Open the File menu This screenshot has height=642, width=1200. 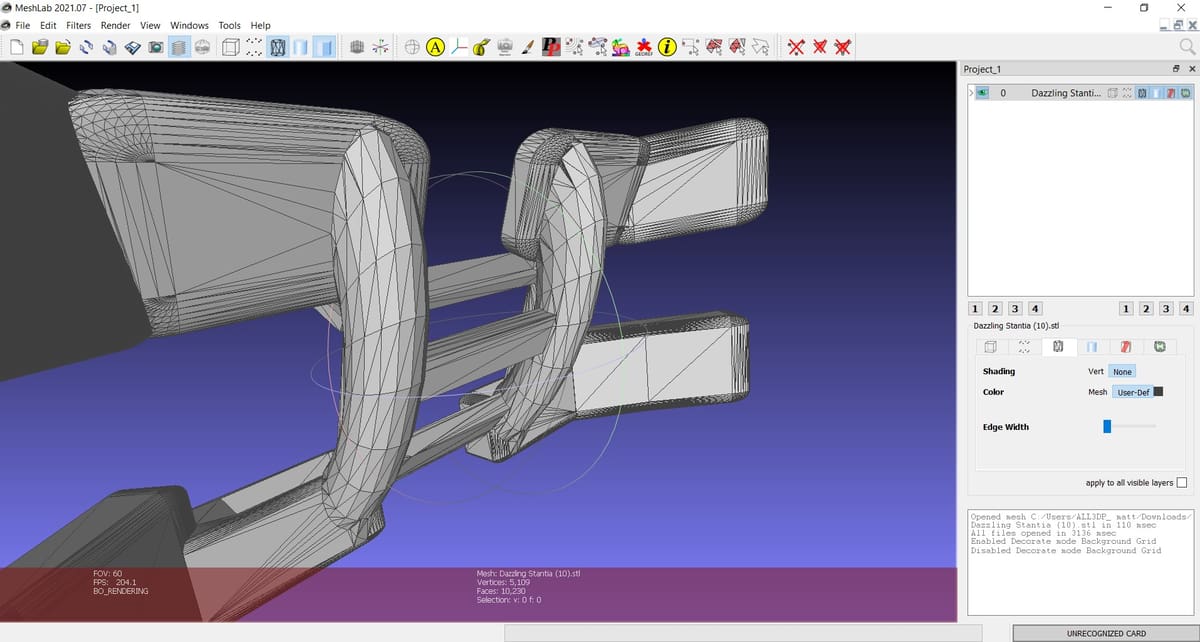23,25
